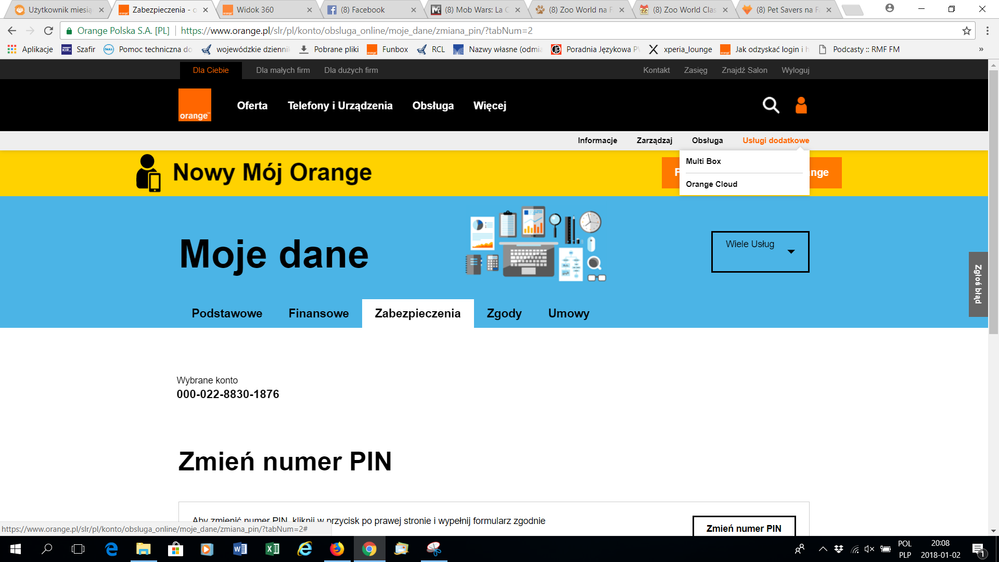The height and width of the screenshot is (562, 999).
Task: Open the Windows Start menu
Action: click(15, 549)
